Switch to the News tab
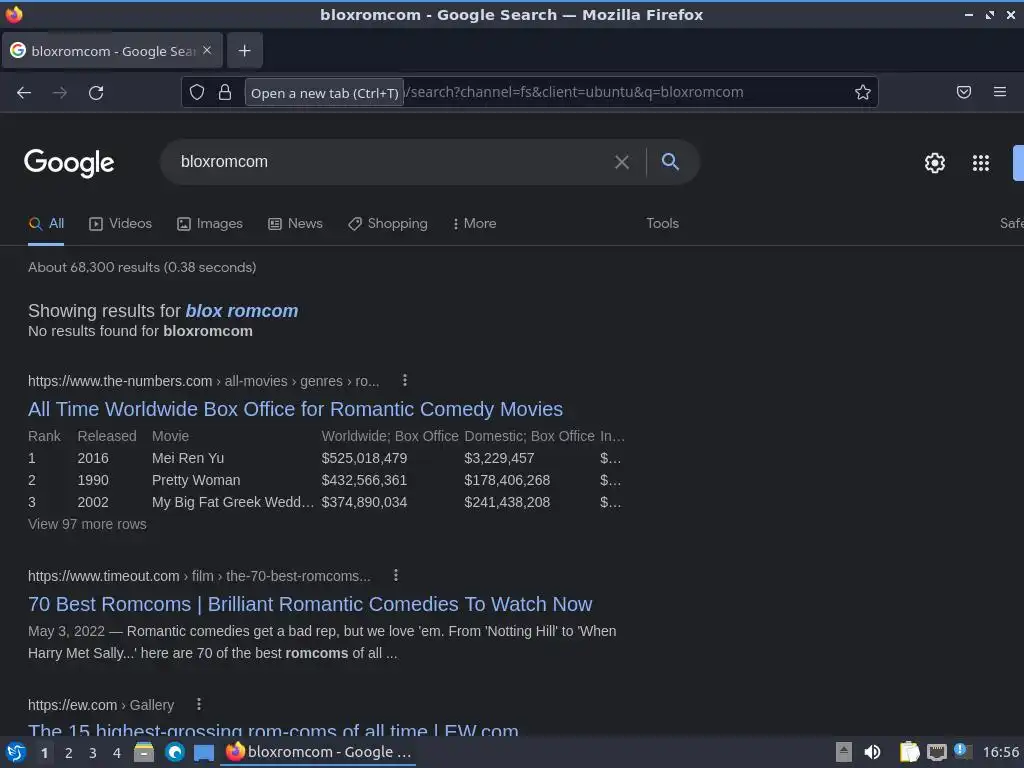Image resolution: width=1024 pixels, height=768 pixels. (295, 223)
